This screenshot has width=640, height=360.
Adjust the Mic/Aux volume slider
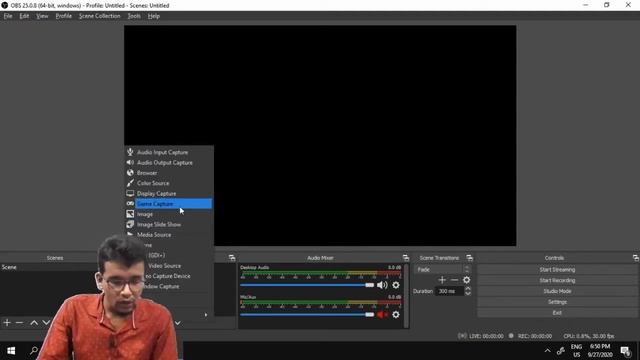pyautogui.click(x=307, y=315)
